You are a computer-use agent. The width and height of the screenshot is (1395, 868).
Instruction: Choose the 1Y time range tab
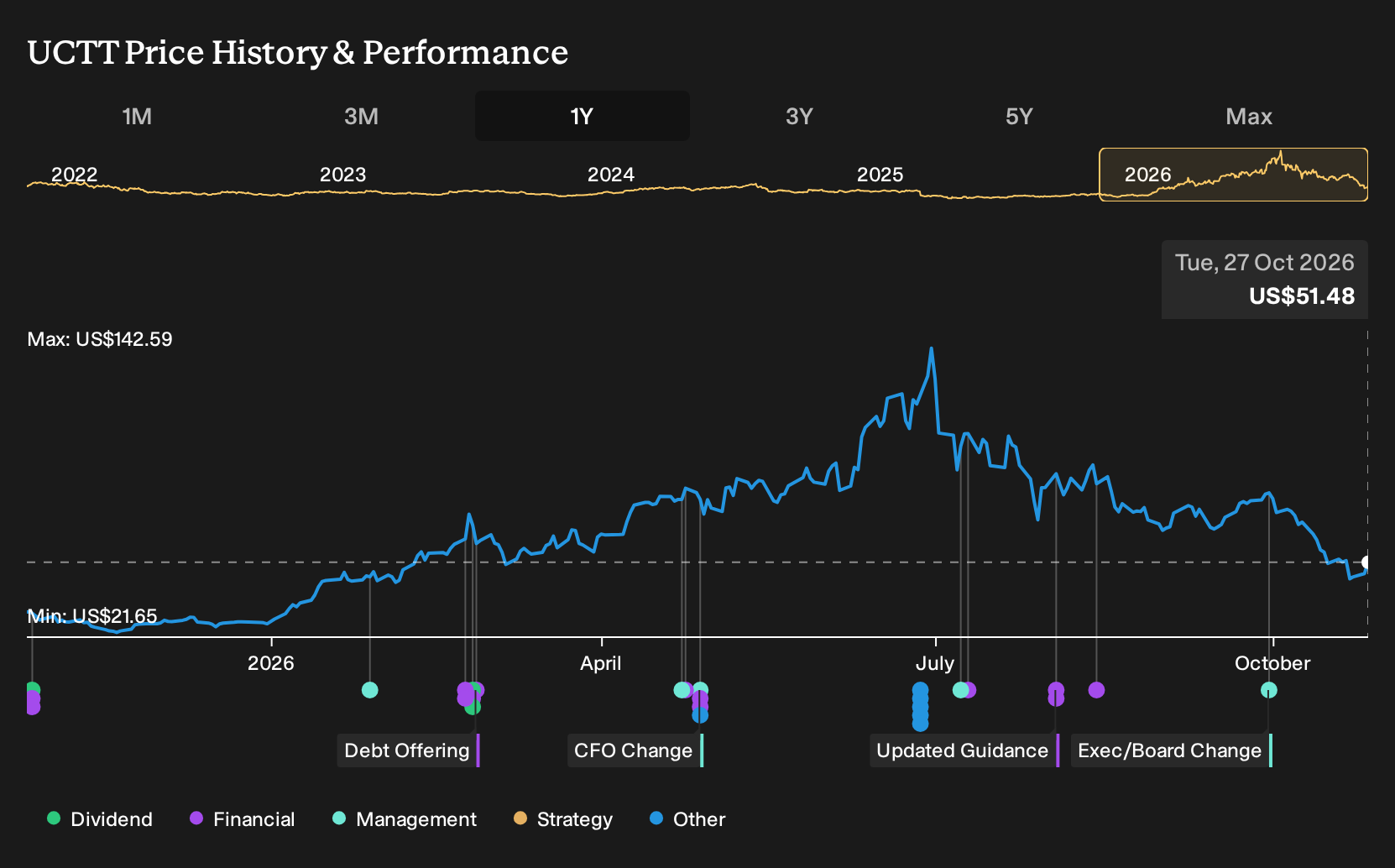click(x=582, y=116)
